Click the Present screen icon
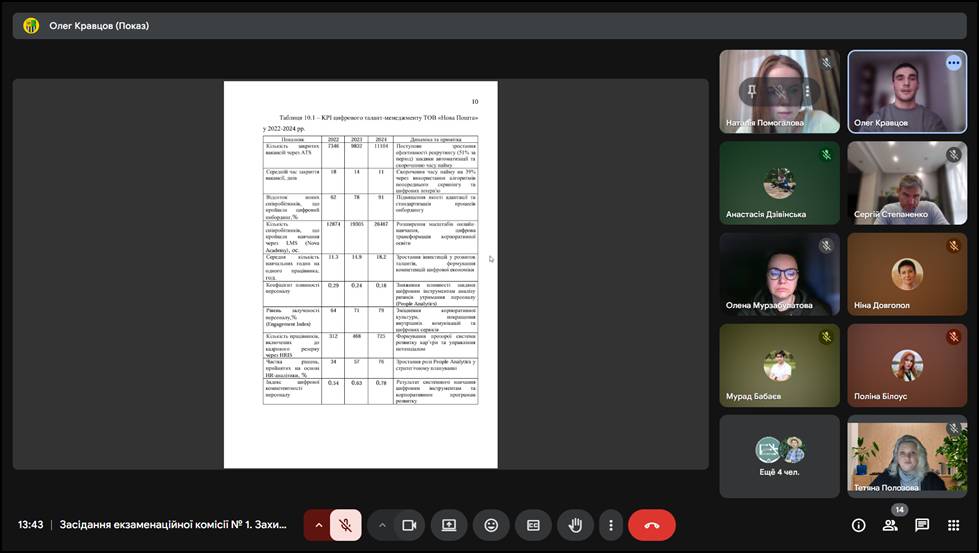The width and height of the screenshot is (979, 553). point(449,525)
